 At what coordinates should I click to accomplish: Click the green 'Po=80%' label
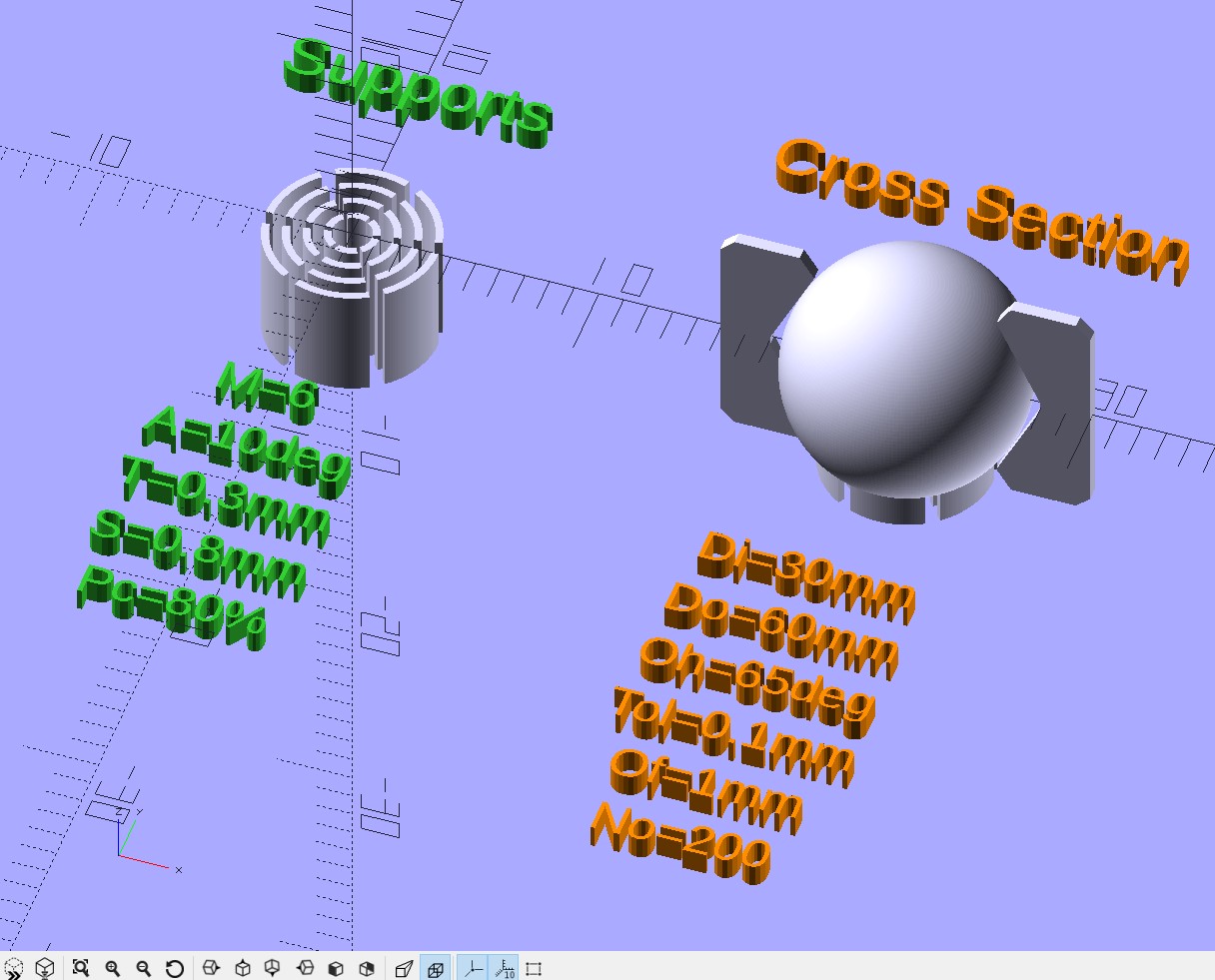click(x=173, y=607)
